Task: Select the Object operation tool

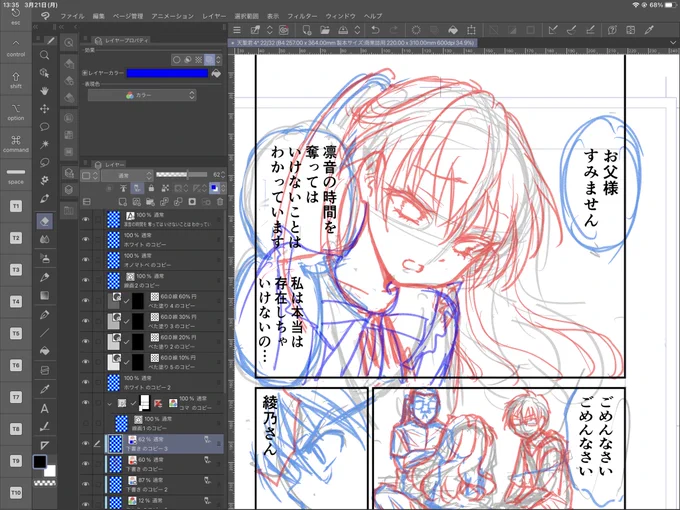Action: (x=44, y=73)
